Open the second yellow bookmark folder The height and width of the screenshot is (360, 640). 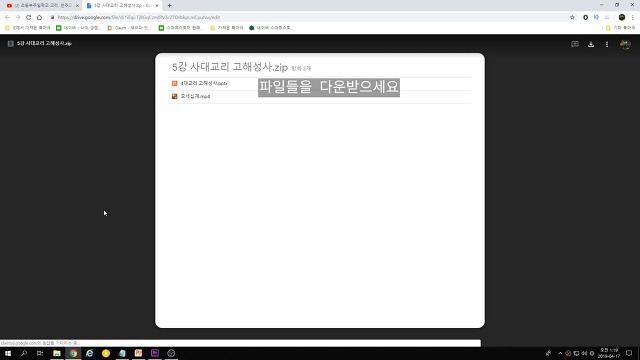tap(227, 28)
